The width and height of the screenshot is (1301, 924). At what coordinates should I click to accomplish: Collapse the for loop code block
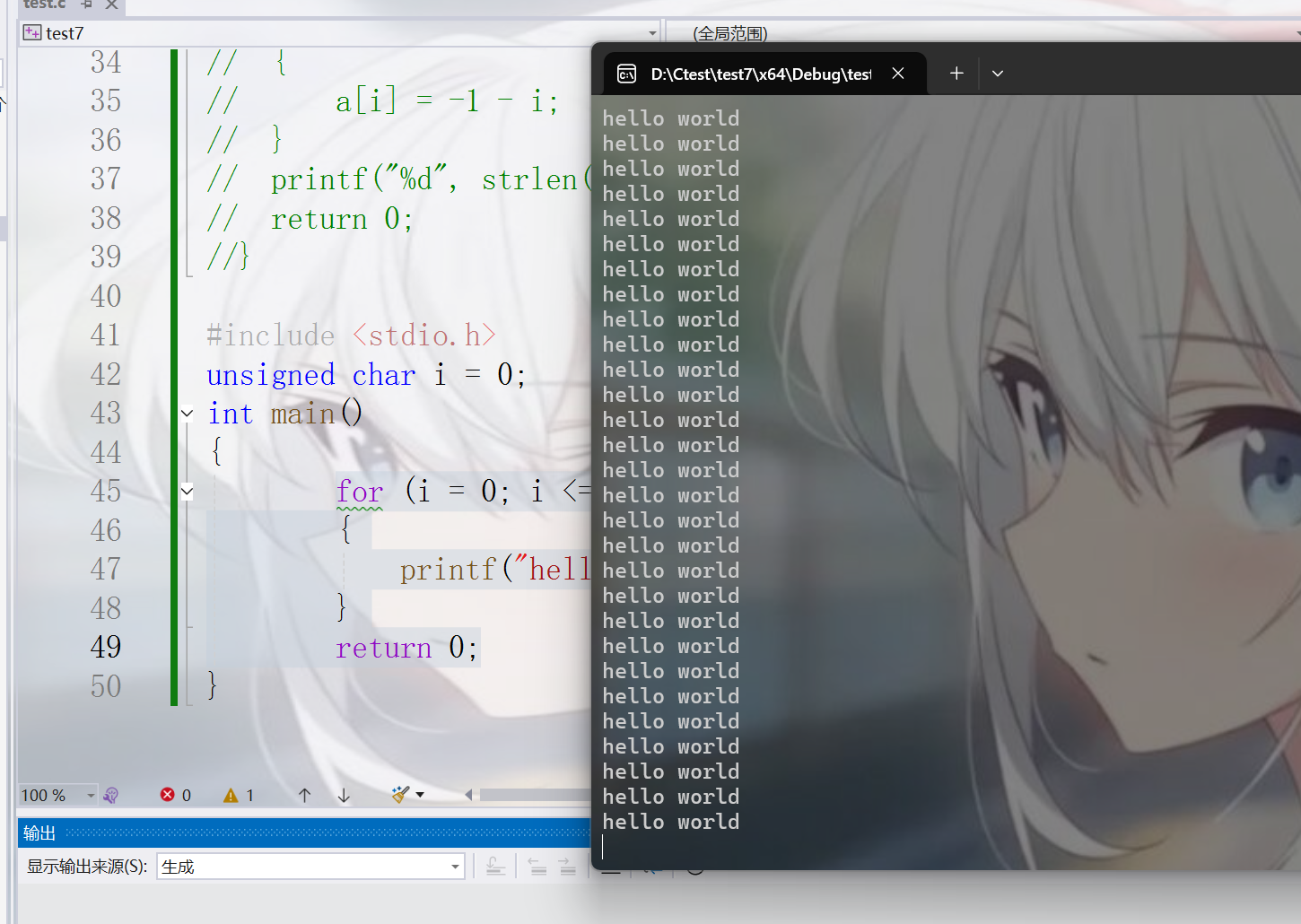click(187, 491)
